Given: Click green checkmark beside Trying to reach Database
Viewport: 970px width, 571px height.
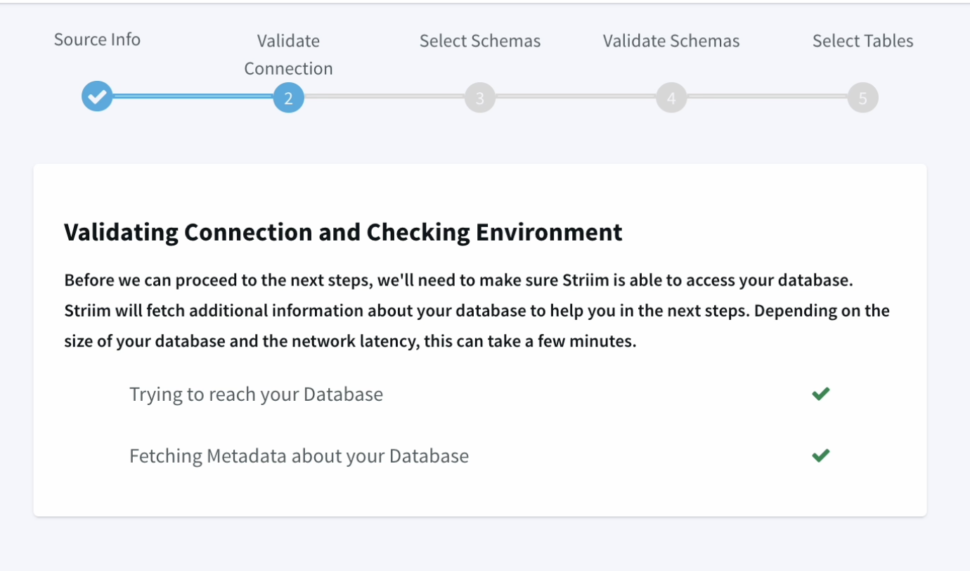Looking at the screenshot, I should tap(821, 394).
